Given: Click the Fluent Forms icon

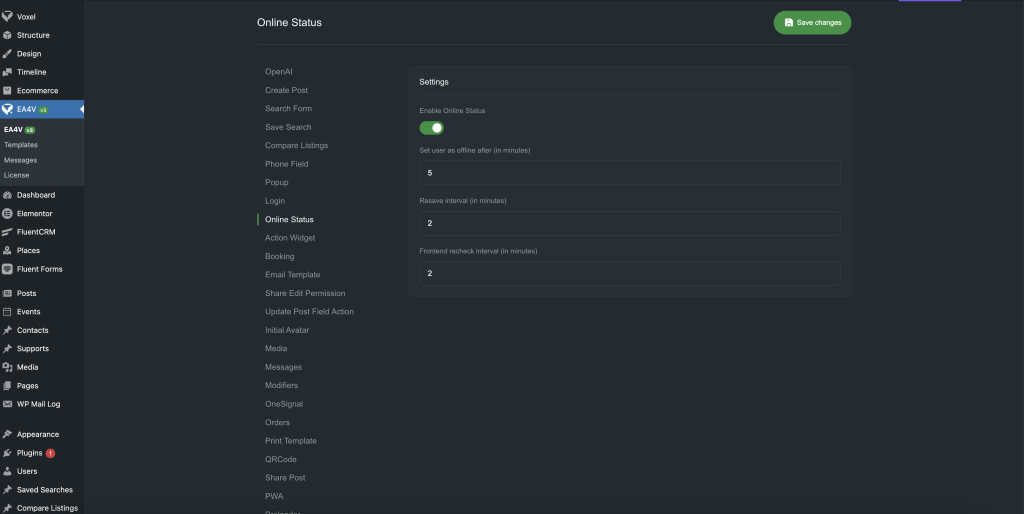Looking at the screenshot, I should coord(8,269).
